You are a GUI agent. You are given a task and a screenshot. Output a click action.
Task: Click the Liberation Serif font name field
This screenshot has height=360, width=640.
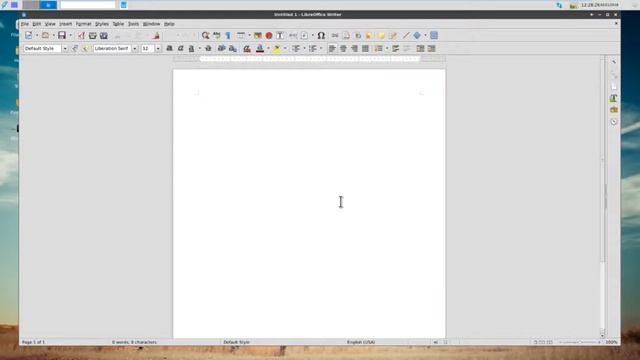(112, 49)
